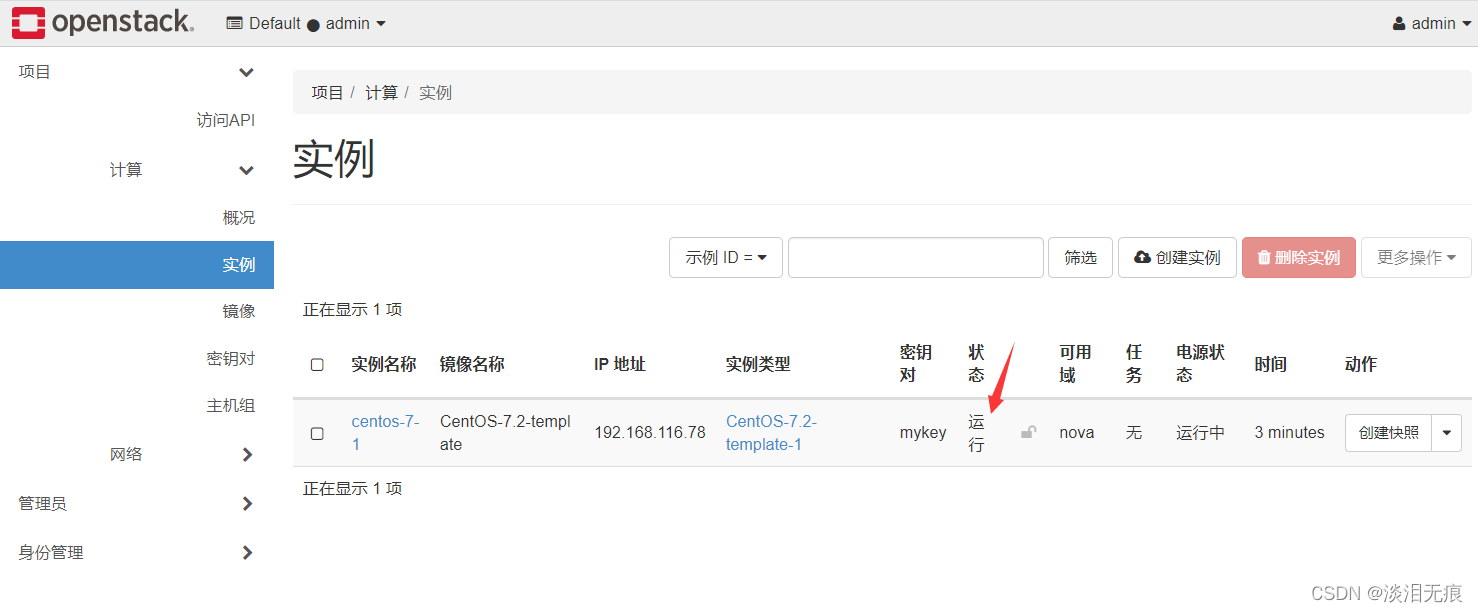Viewport: 1478px width, 612px height.
Task: Click the IP 地址 column header
Action: [x=620, y=364]
